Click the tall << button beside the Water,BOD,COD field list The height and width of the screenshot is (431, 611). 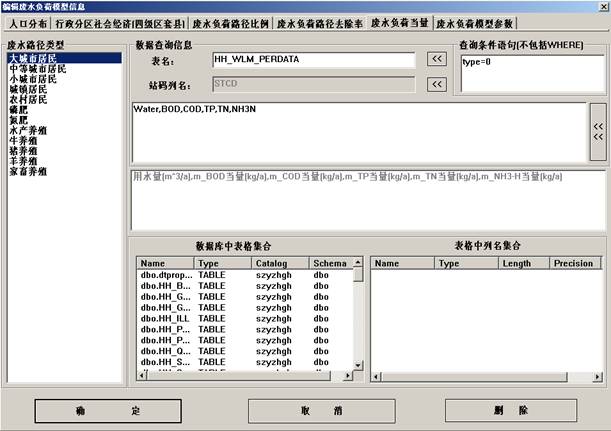(x=598, y=132)
